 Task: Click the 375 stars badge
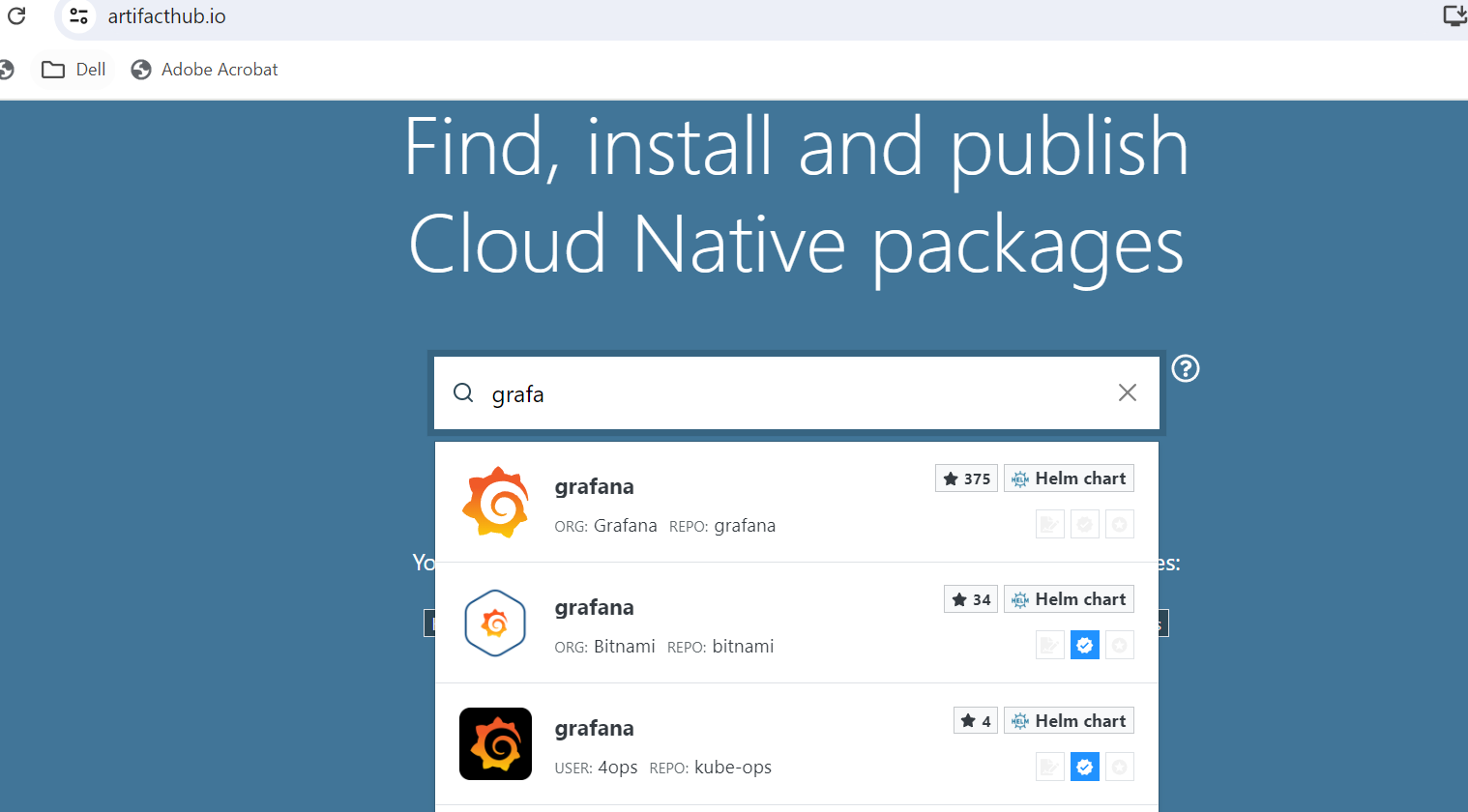[x=966, y=478]
